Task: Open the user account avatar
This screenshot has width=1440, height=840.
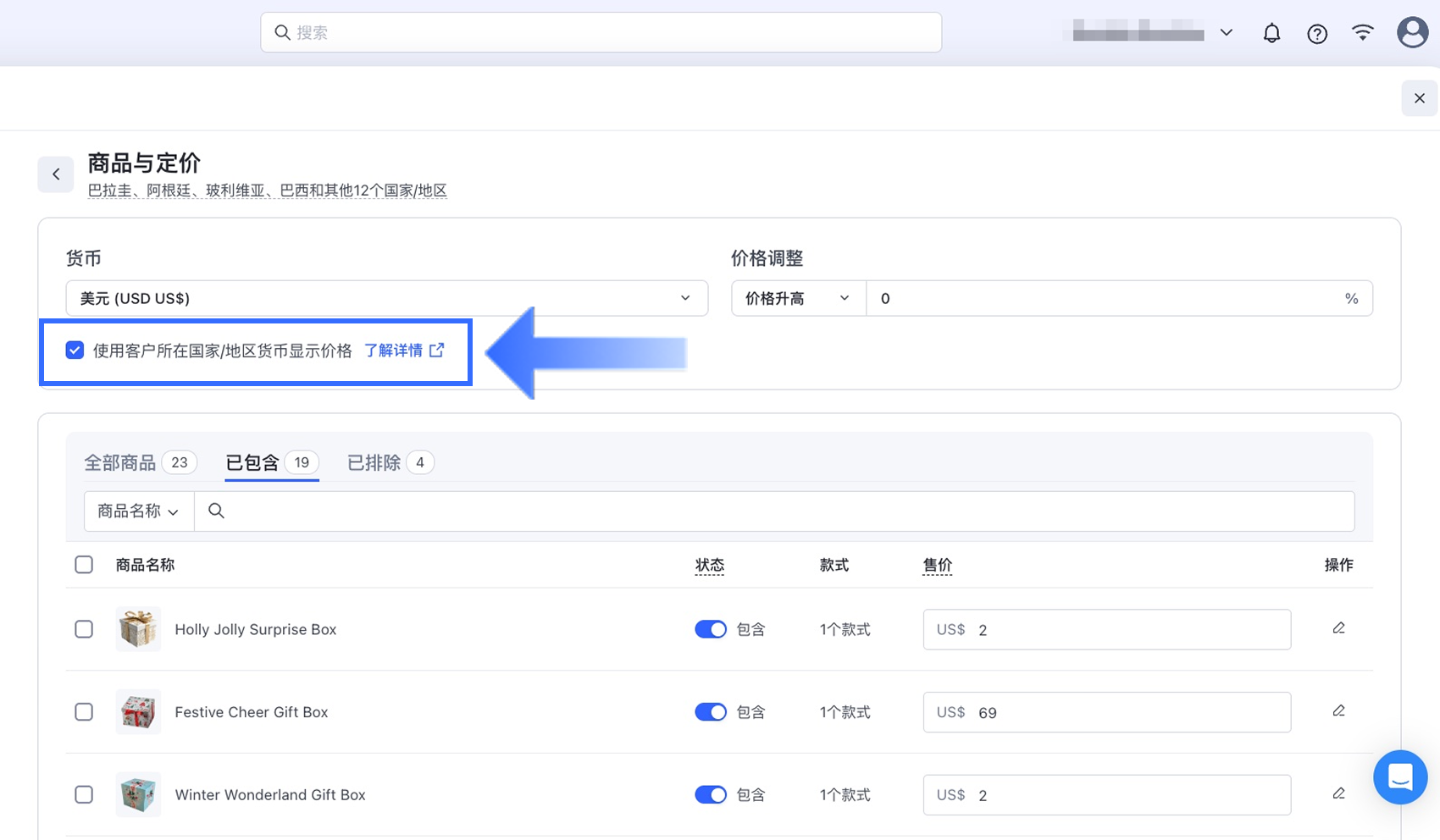Action: tap(1412, 33)
